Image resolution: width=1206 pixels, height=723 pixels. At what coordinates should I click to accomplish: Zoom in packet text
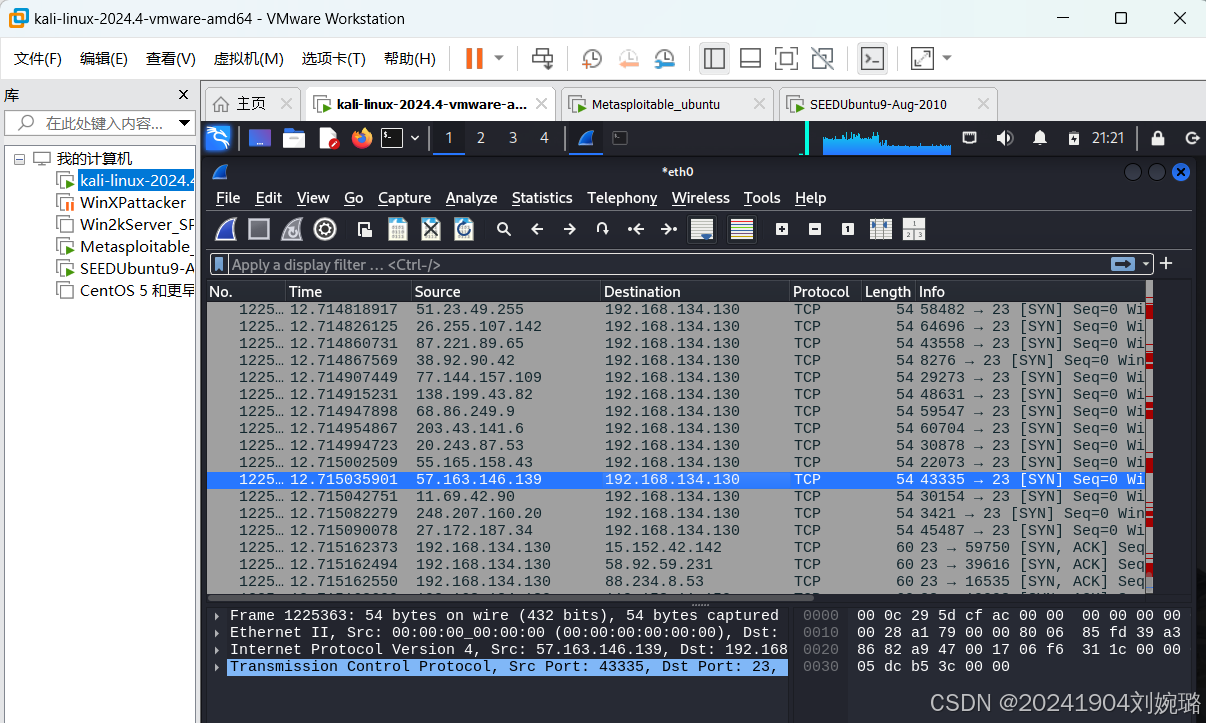point(782,230)
